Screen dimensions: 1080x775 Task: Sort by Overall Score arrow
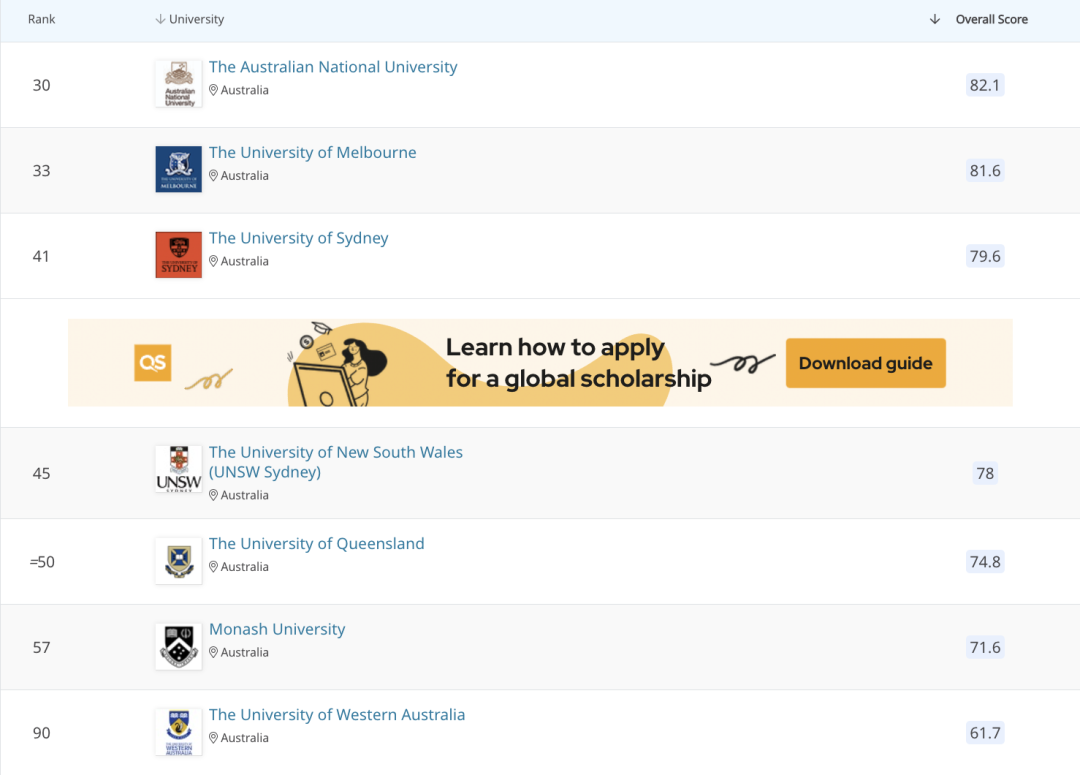pyautogui.click(x=935, y=20)
